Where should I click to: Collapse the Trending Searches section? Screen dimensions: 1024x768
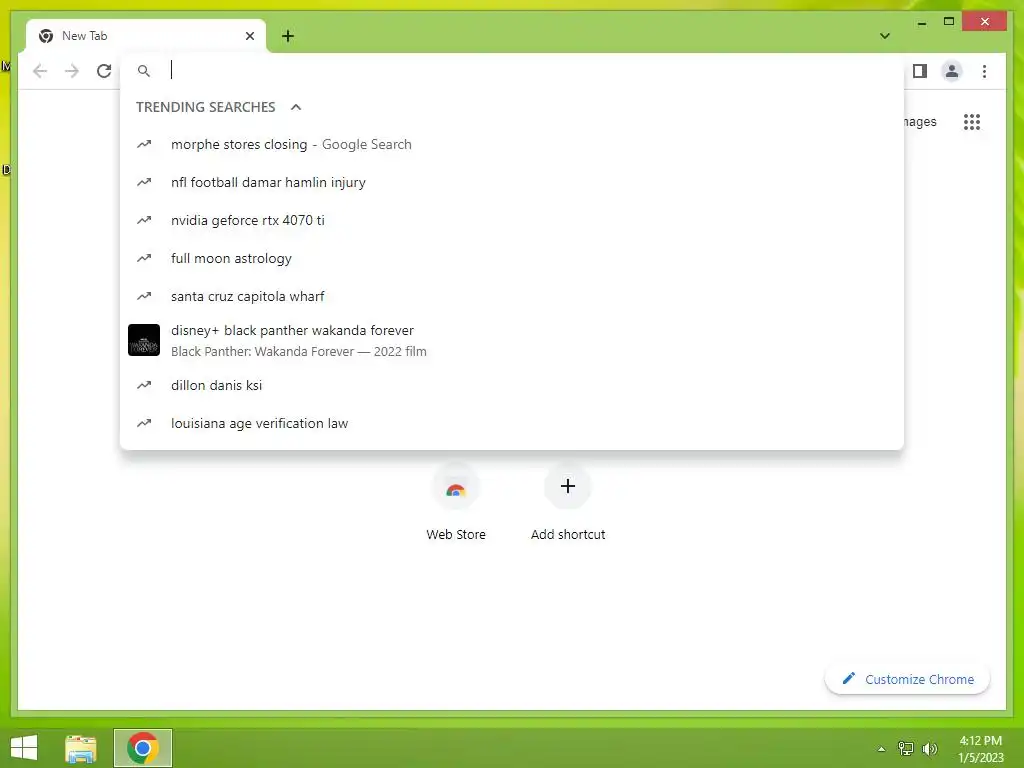[296, 107]
